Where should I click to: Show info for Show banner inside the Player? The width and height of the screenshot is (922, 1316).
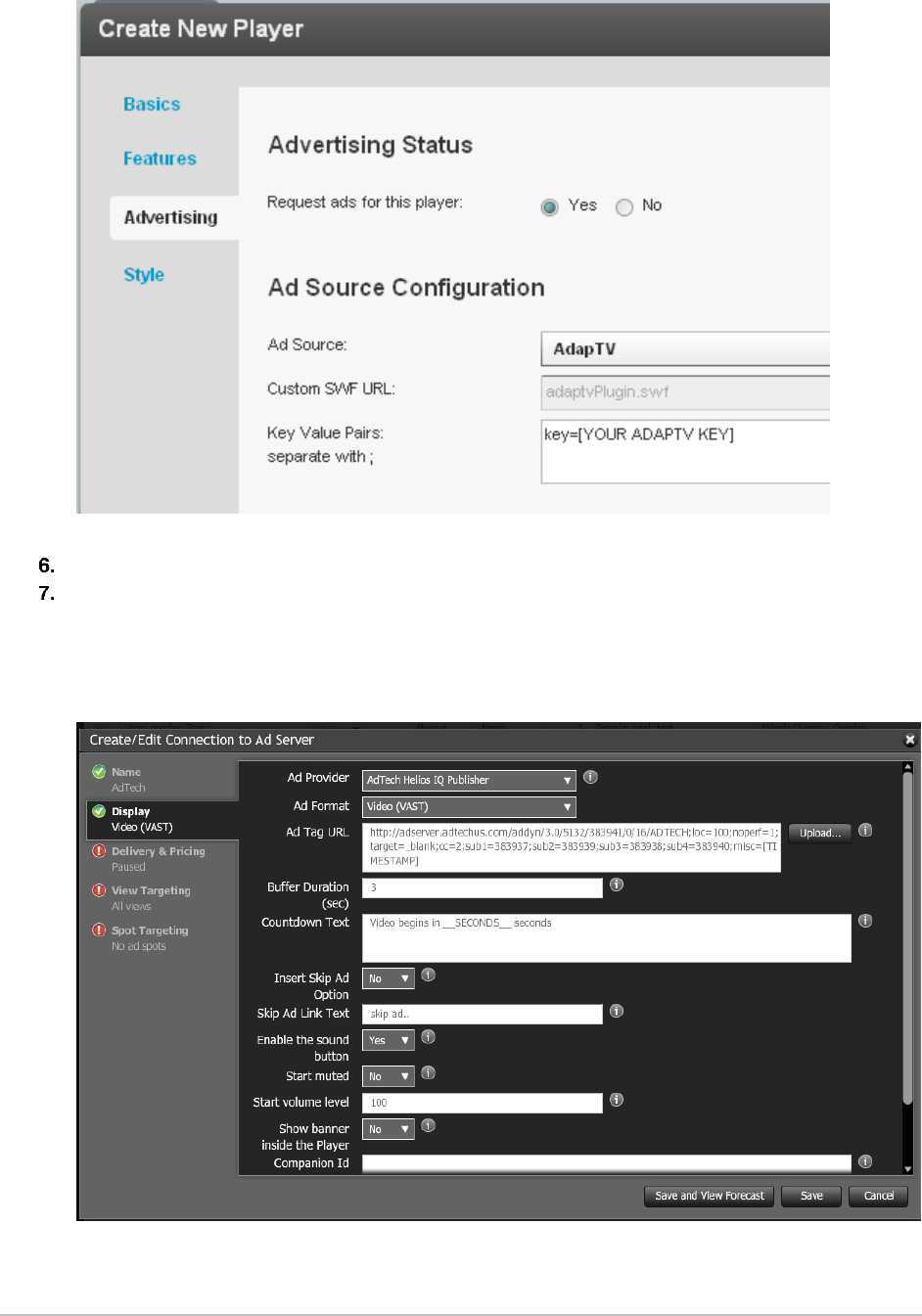428,1126
